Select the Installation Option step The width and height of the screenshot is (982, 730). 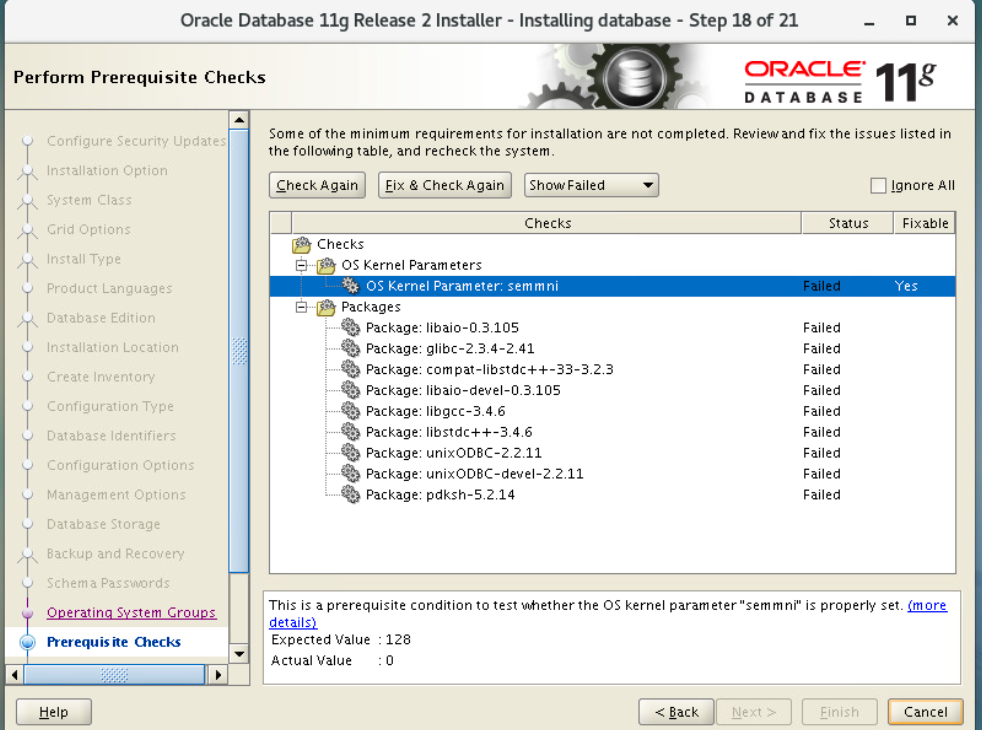pos(107,170)
